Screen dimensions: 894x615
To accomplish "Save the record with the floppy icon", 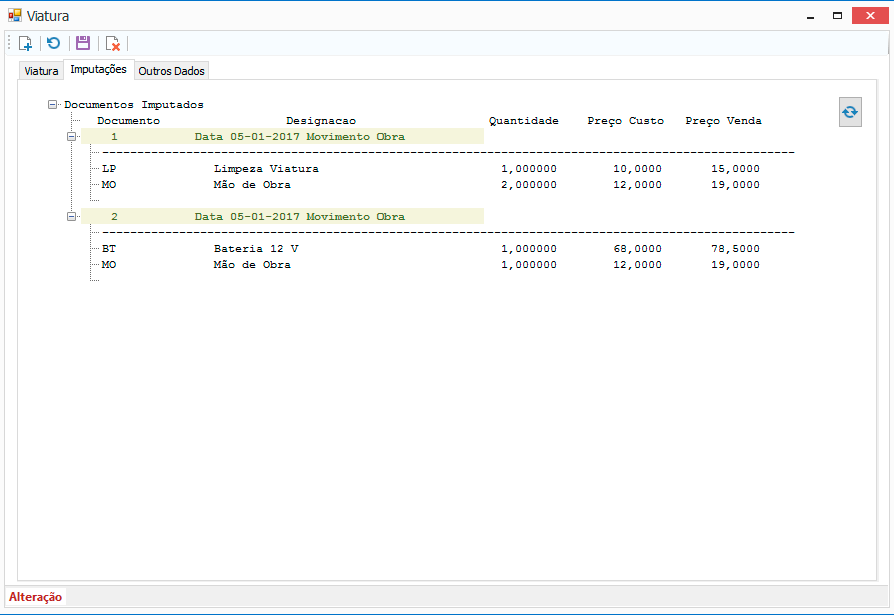I will [x=83, y=43].
